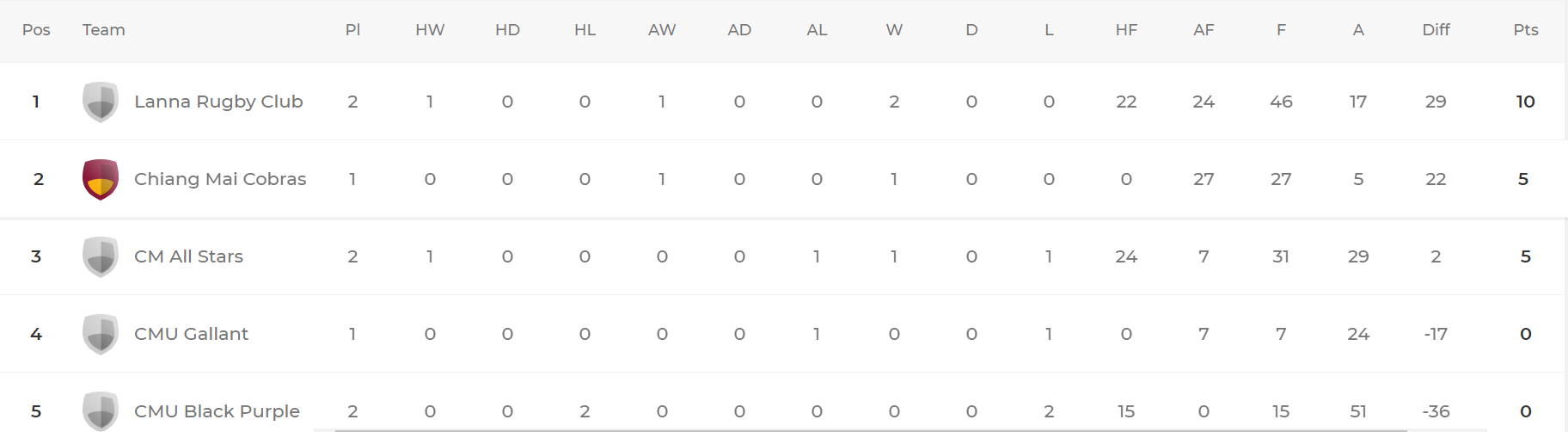The image size is (1568, 432).
Task: Open the Chiang Mai Cobras team link
Action: coord(220,179)
